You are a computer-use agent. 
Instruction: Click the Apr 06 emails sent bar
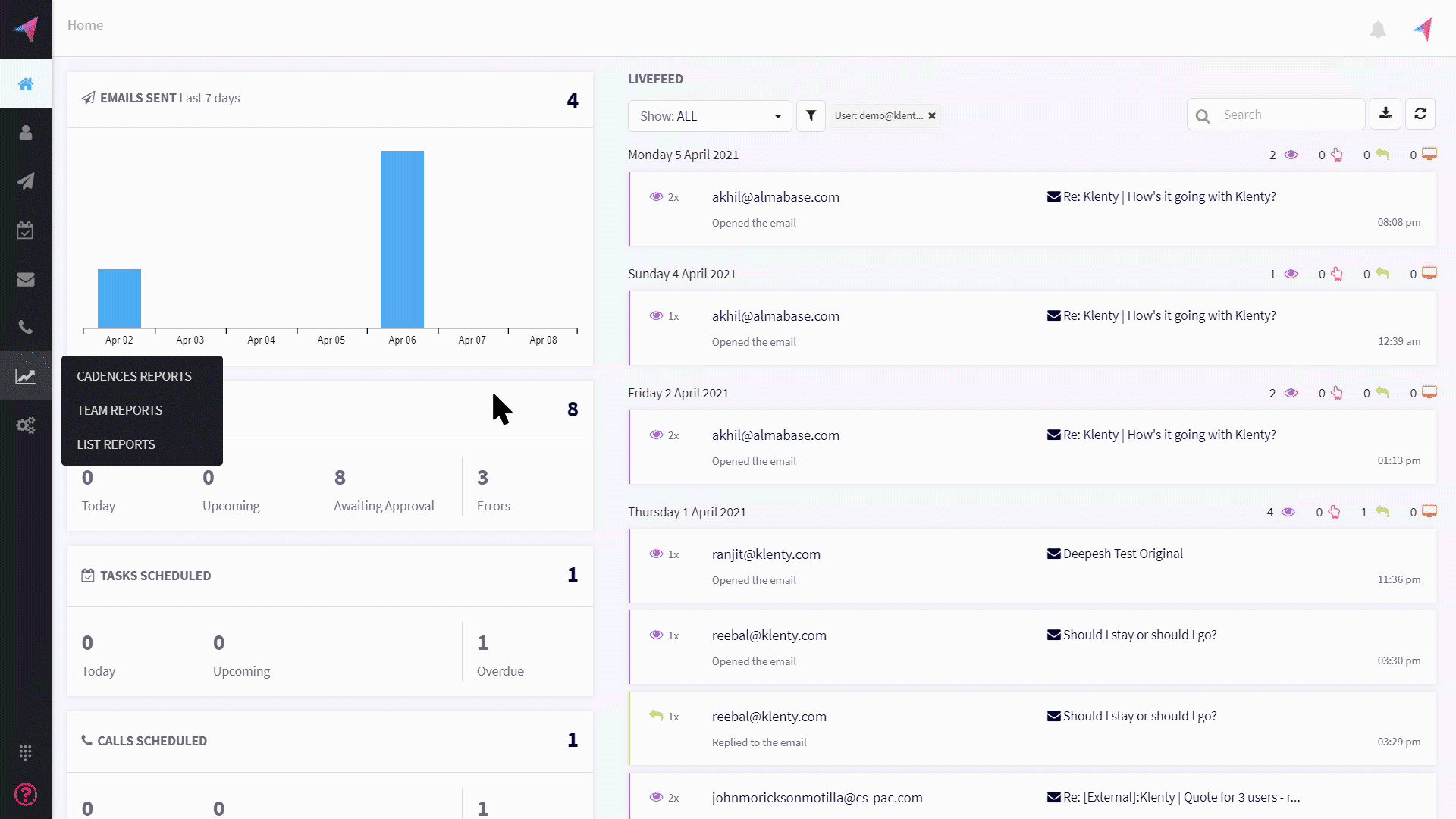[402, 239]
